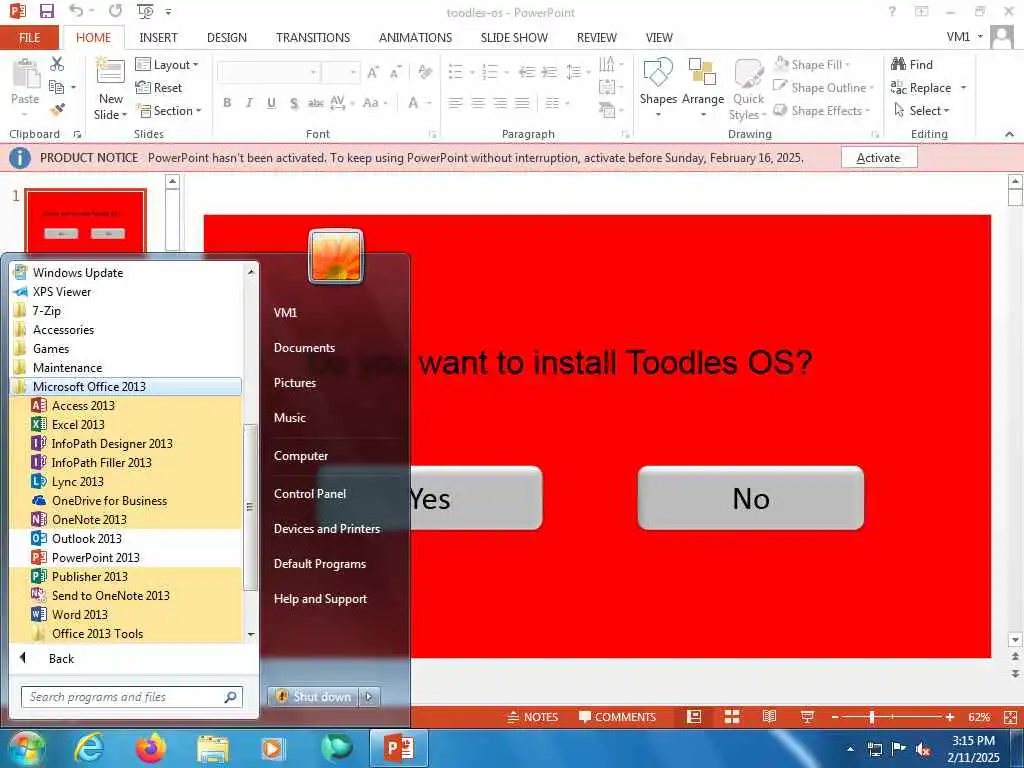The height and width of the screenshot is (768, 1024).
Task: Click the Find binoculars icon
Action: click(899, 64)
